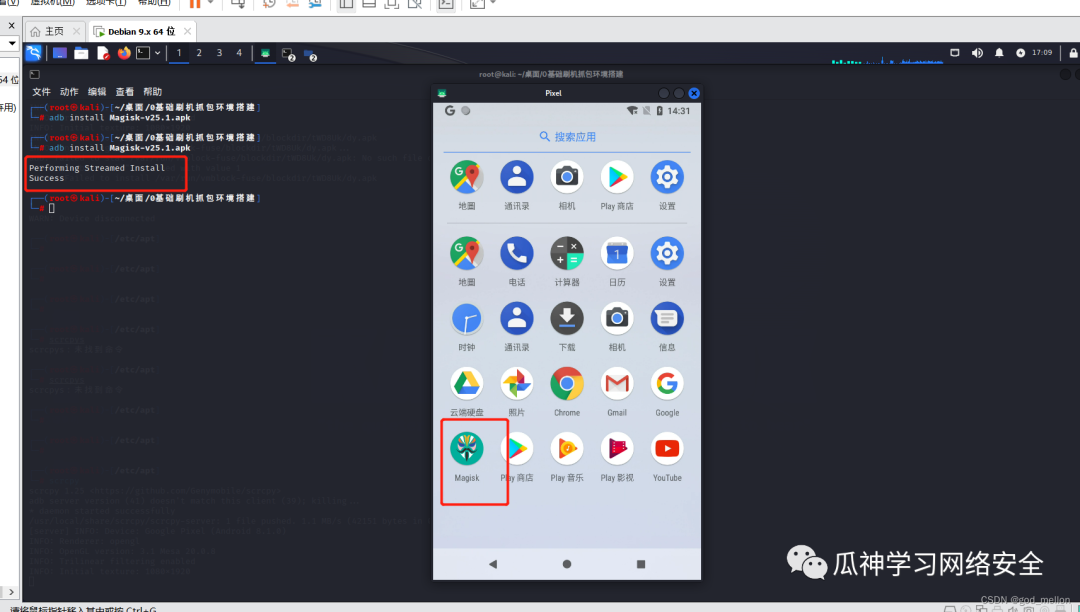
Task: Click the 17:09 clock in the panel
Action: click(x=1042, y=53)
